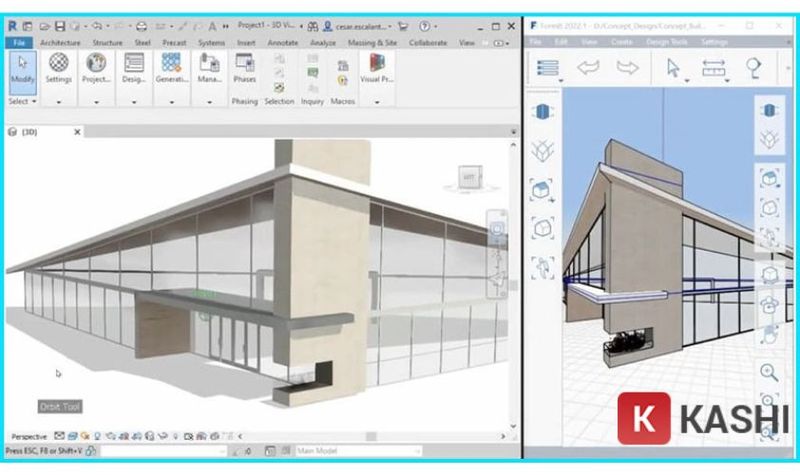Viewport: 800px width, 475px height.
Task: Expand the Design Options panel dropdown arrow
Action: pyautogui.click(x=134, y=102)
